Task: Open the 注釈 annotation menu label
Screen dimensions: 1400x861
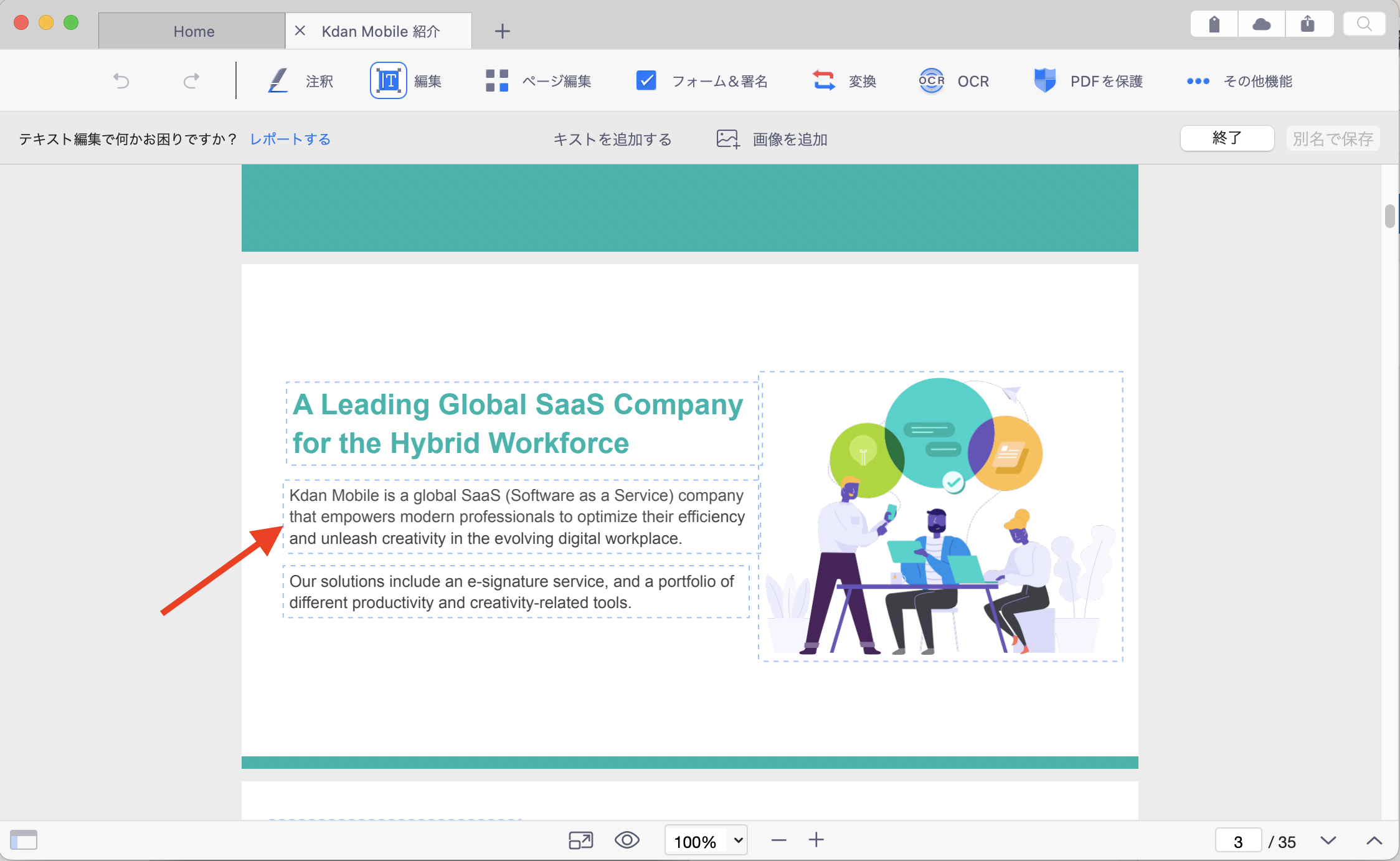Action: (319, 82)
